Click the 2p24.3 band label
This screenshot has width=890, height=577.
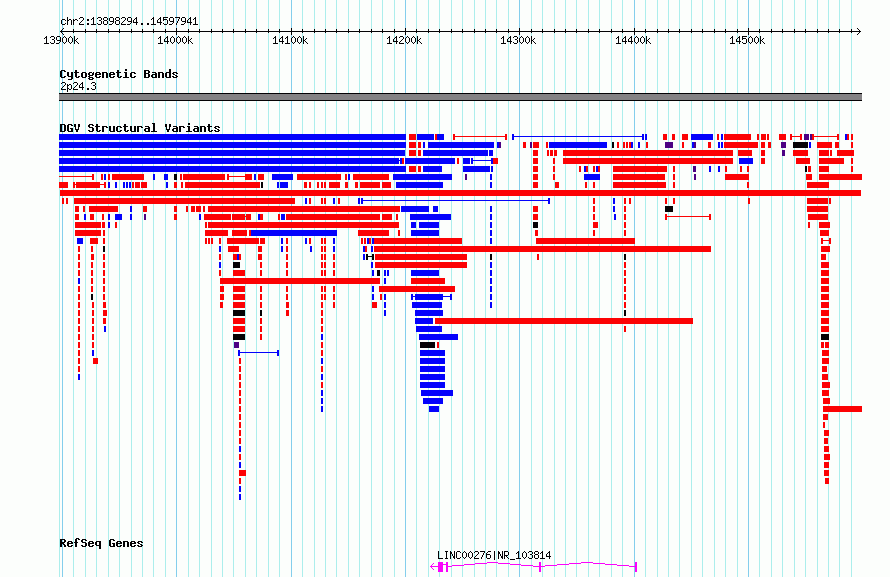[x=78, y=86]
